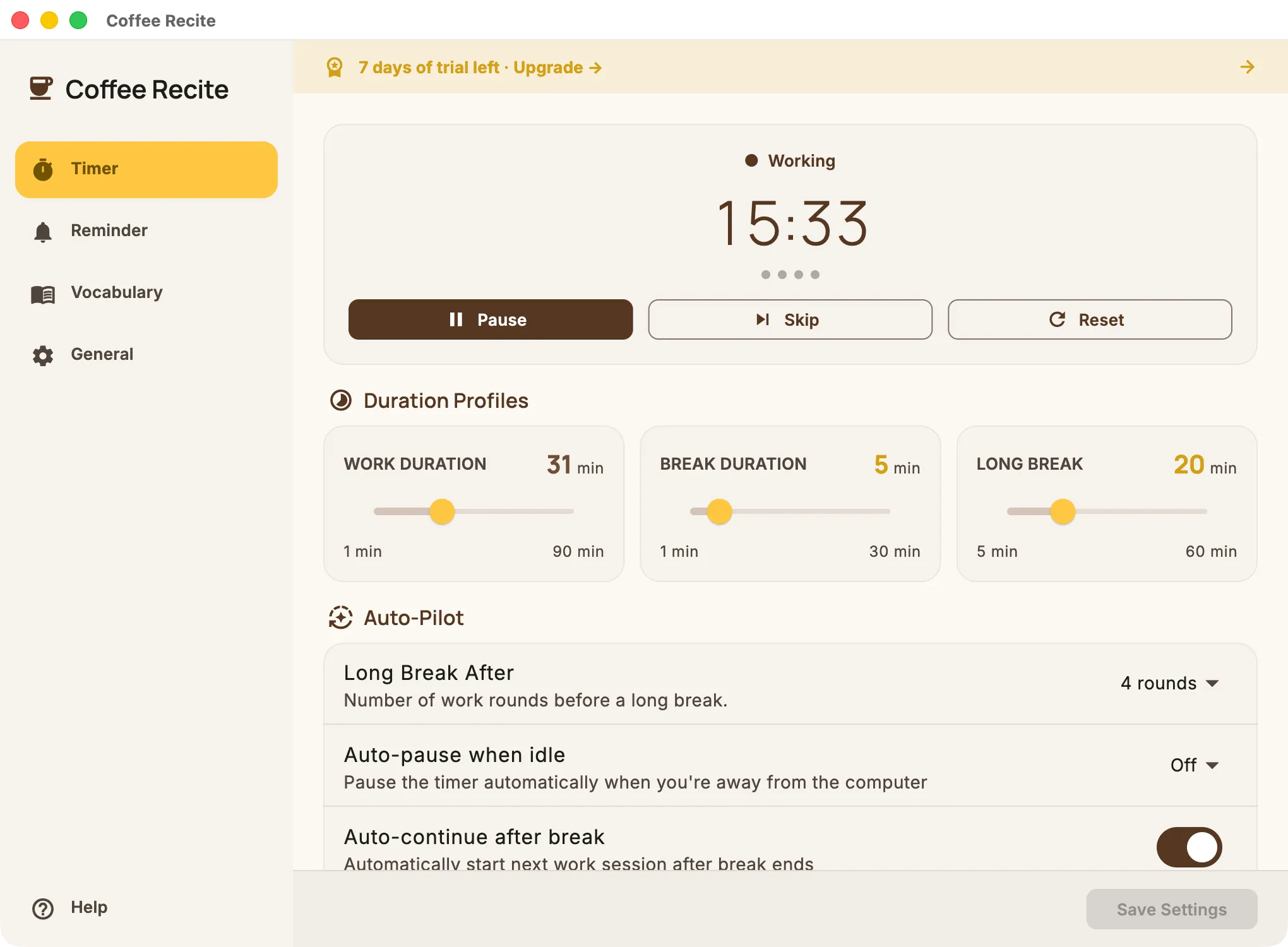1288x947 pixels.
Task: Click the Coffee Recite window title
Action: click(161, 20)
